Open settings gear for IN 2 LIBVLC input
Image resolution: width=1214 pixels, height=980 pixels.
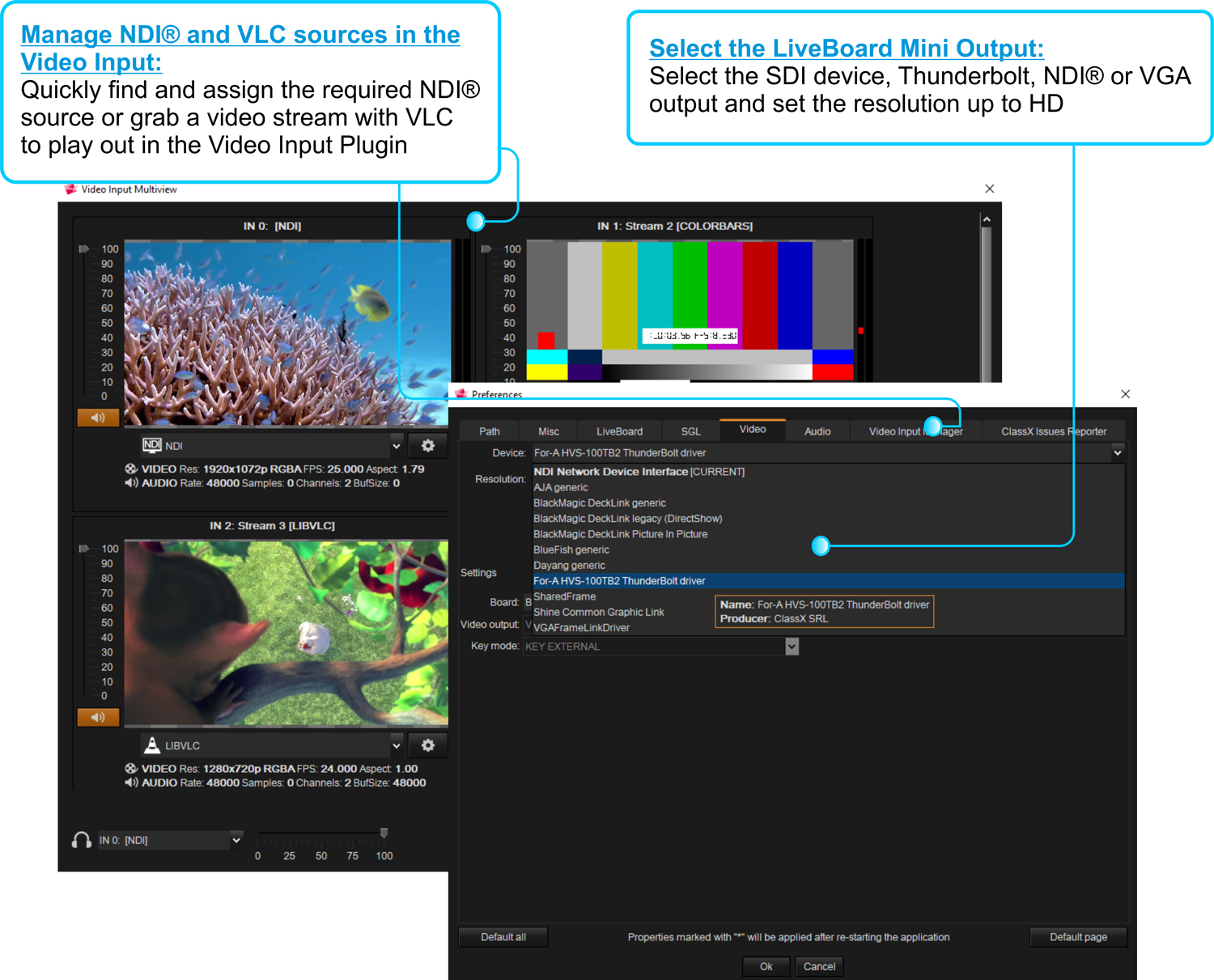coord(427,745)
